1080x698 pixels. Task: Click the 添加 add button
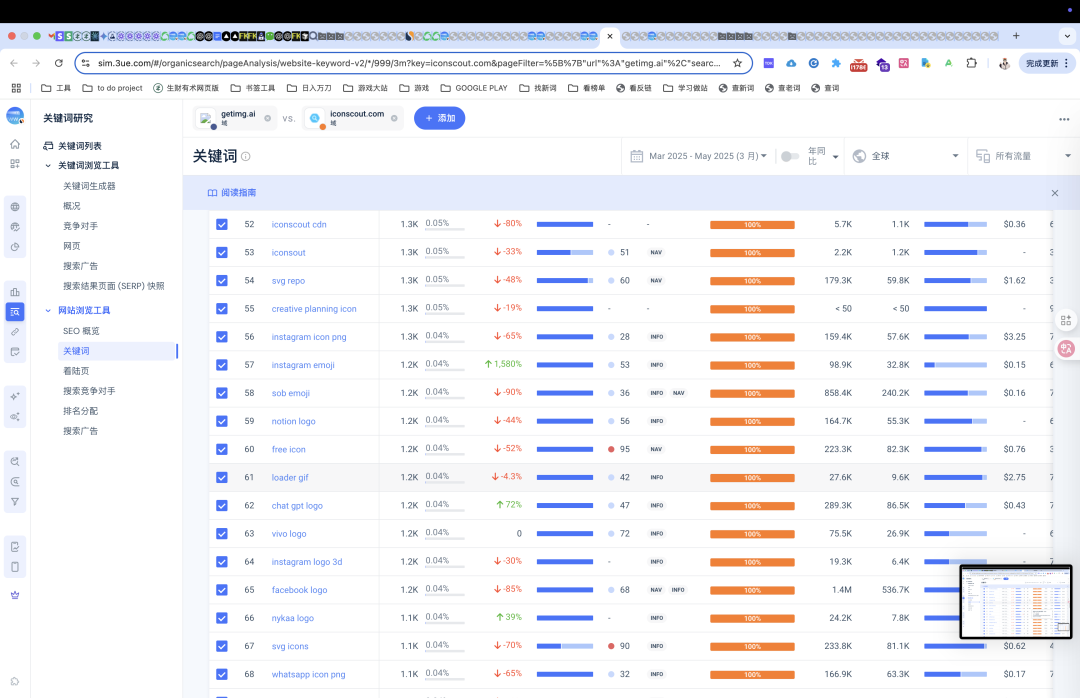439,119
